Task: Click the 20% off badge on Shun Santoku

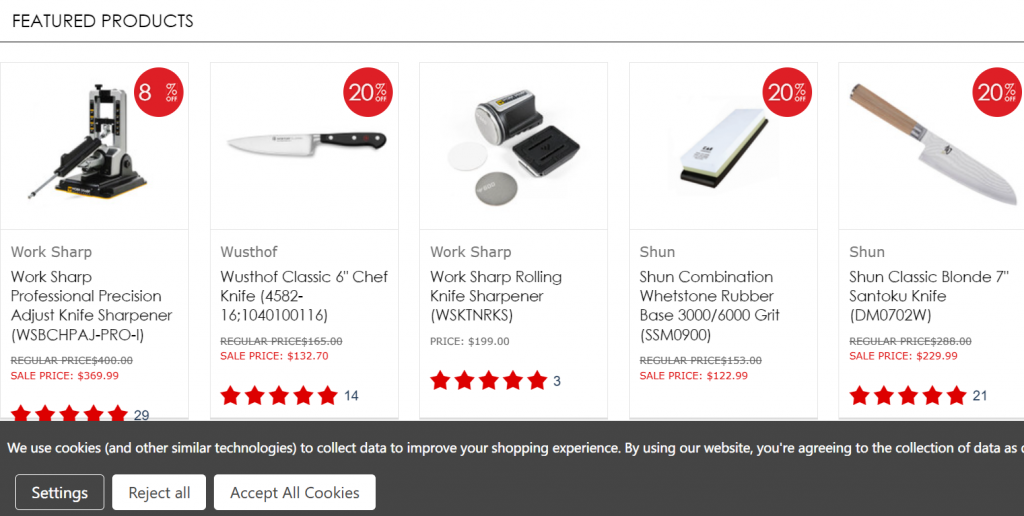Action: tap(997, 92)
